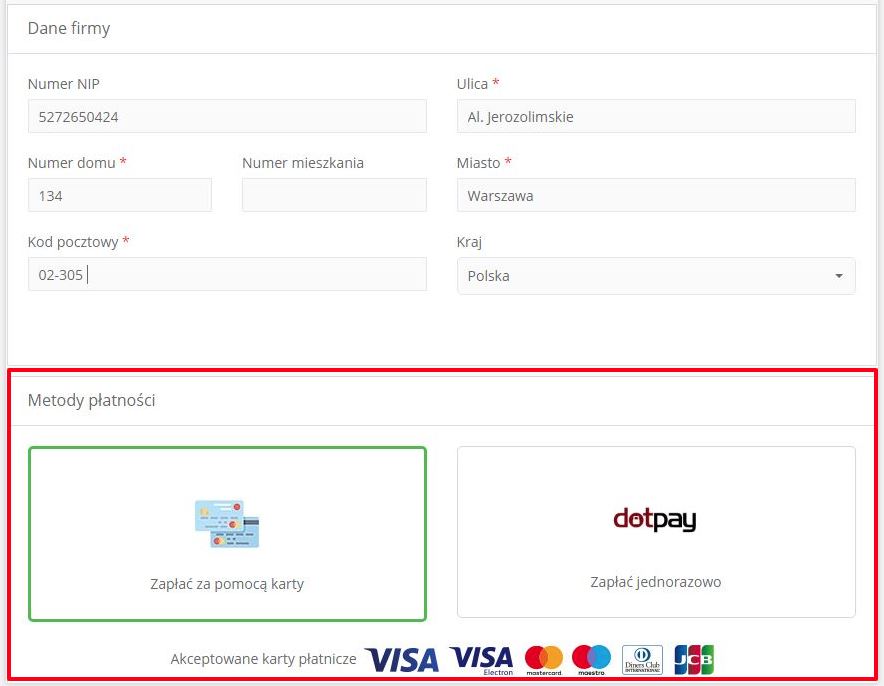Choose the dotpay Zapłać jednorazowo option
This screenshot has width=884, height=686.
point(656,532)
